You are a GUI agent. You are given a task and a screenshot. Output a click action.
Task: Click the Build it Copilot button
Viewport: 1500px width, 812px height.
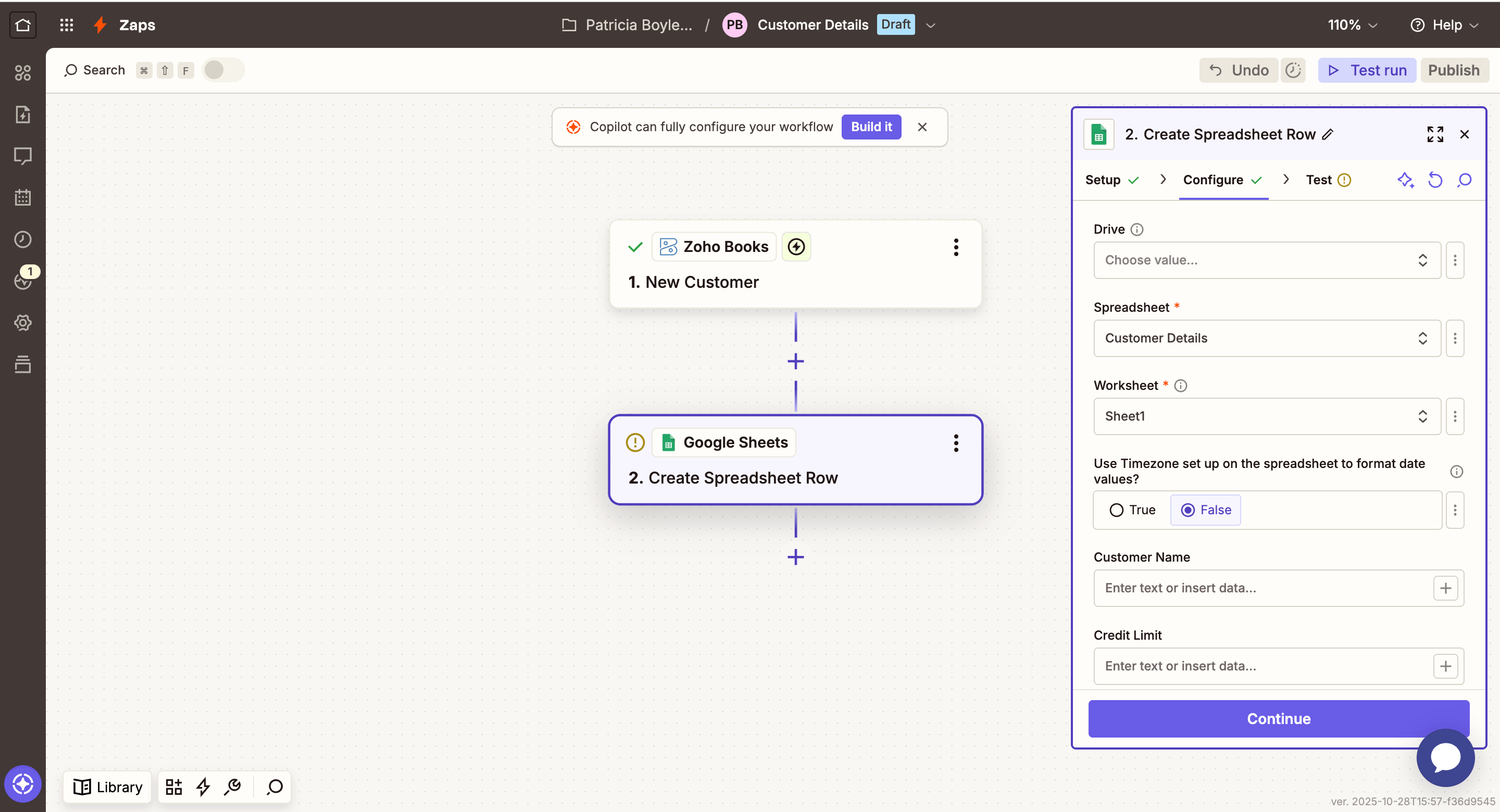point(870,127)
